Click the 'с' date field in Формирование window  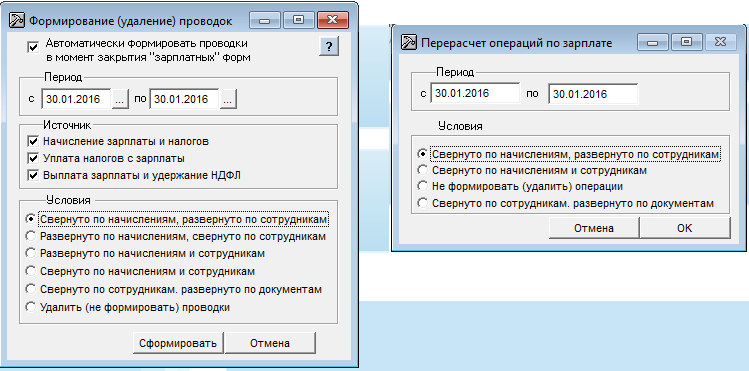click(x=76, y=99)
